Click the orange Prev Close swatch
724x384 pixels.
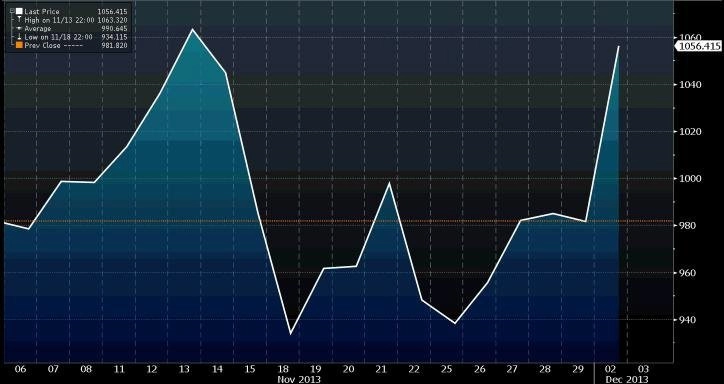tap(19, 45)
